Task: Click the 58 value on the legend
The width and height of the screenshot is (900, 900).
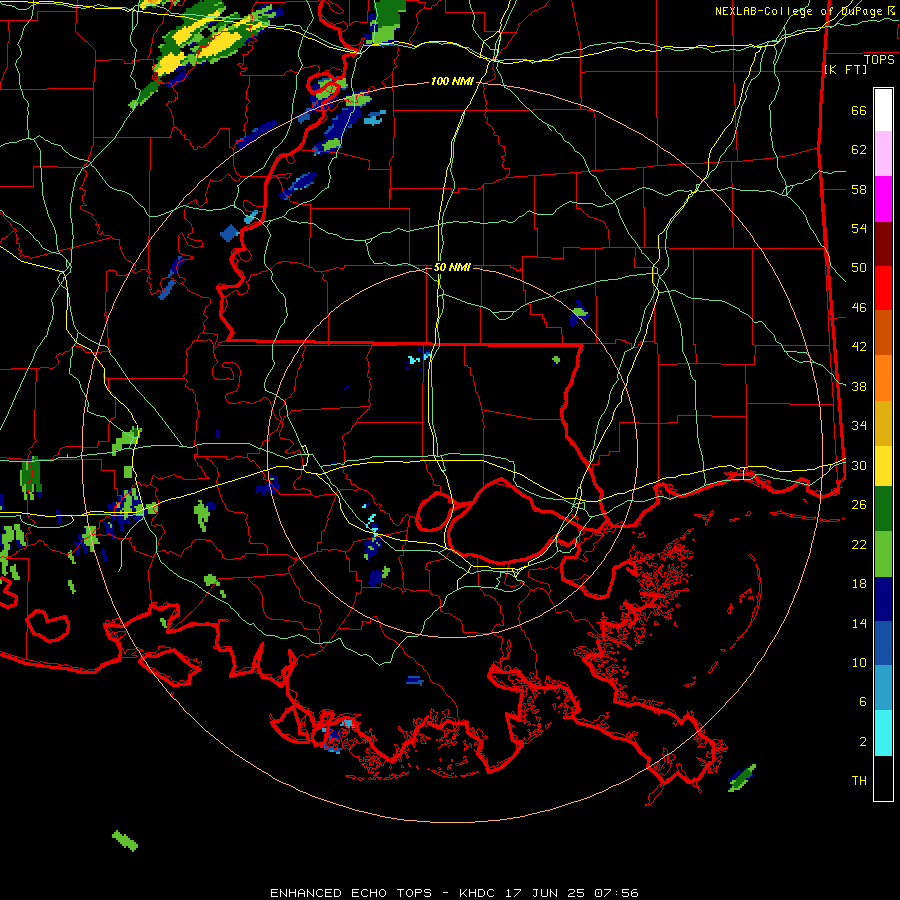Action: point(859,189)
